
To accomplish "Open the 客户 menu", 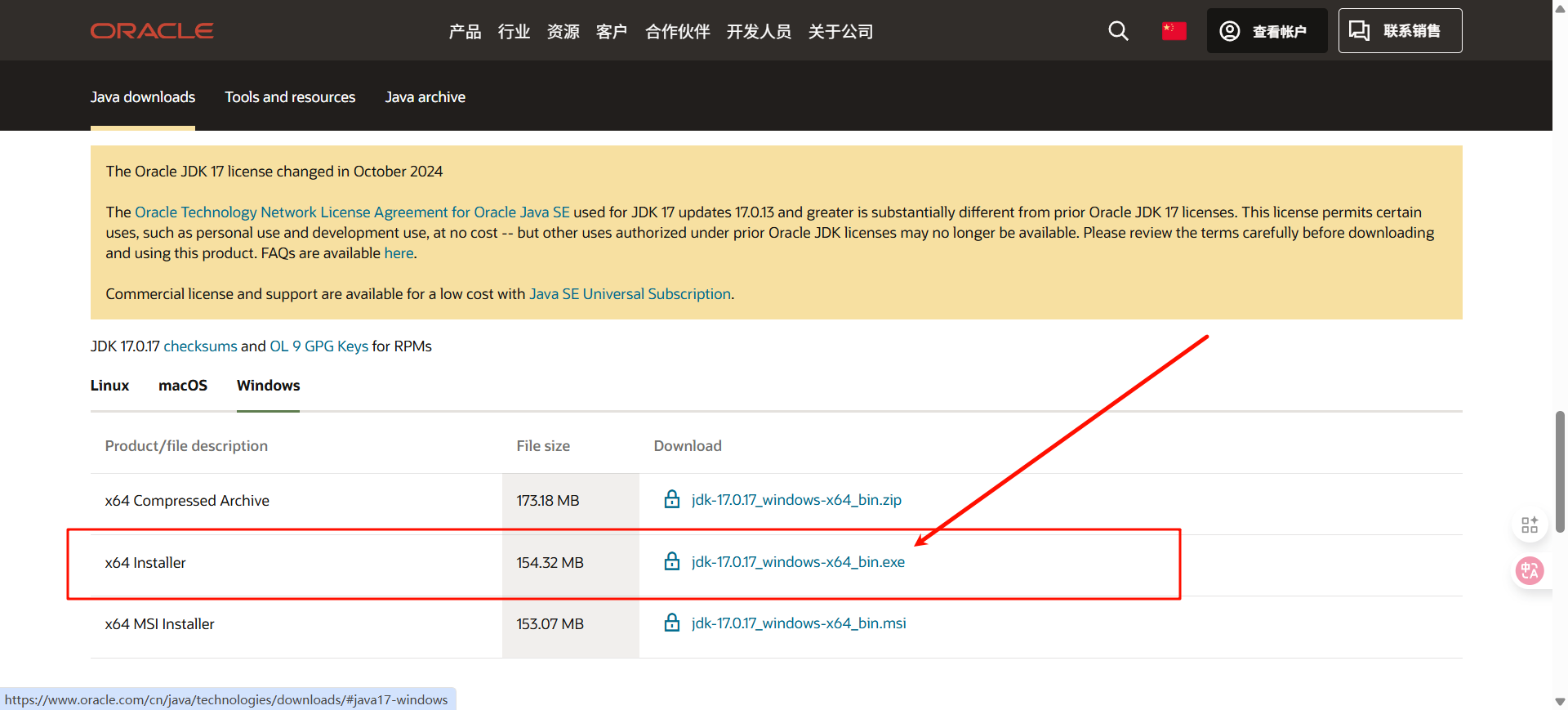I will click(x=612, y=31).
